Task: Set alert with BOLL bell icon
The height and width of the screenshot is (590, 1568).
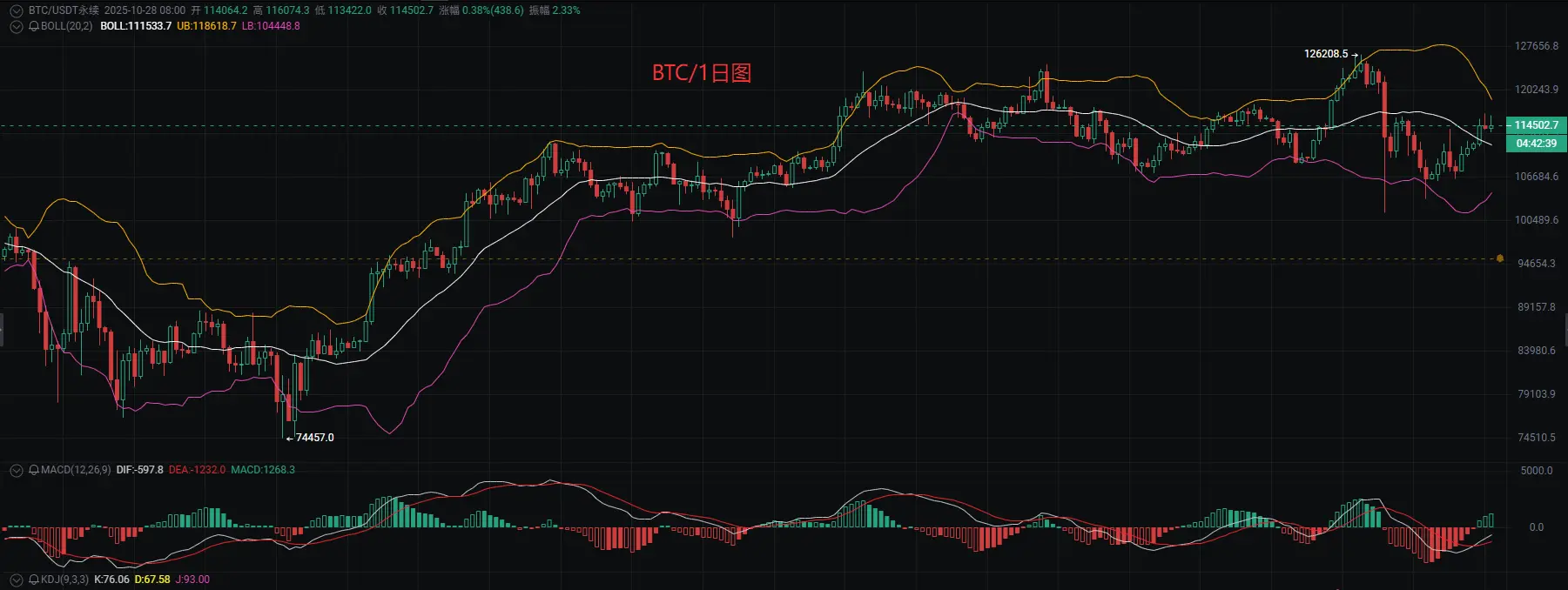Action: 34,26
